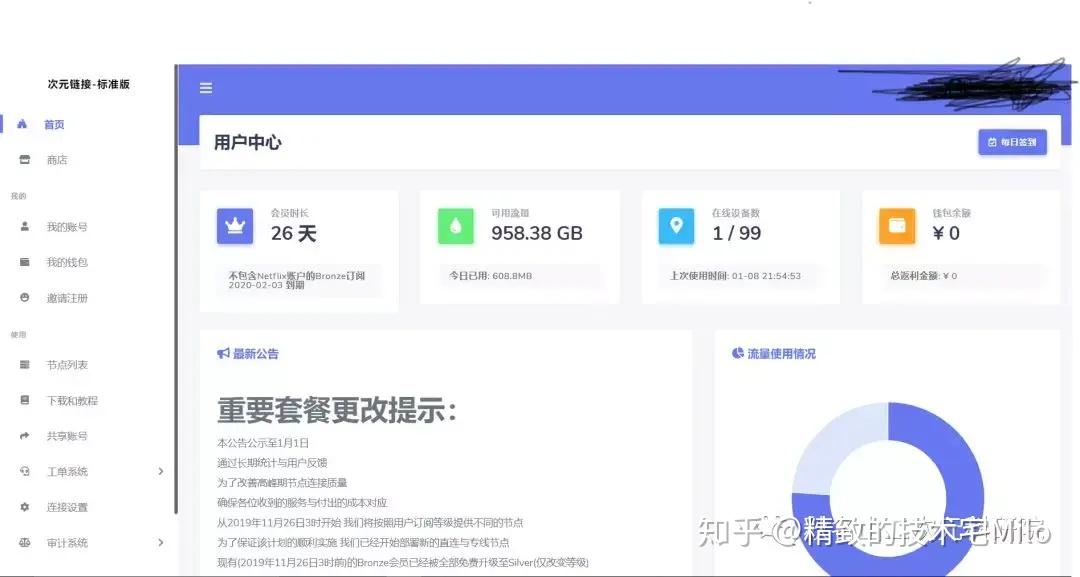Click the 958.38 GB available traffic value
The image size is (1080, 577).
pyautogui.click(x=537, y=233)
